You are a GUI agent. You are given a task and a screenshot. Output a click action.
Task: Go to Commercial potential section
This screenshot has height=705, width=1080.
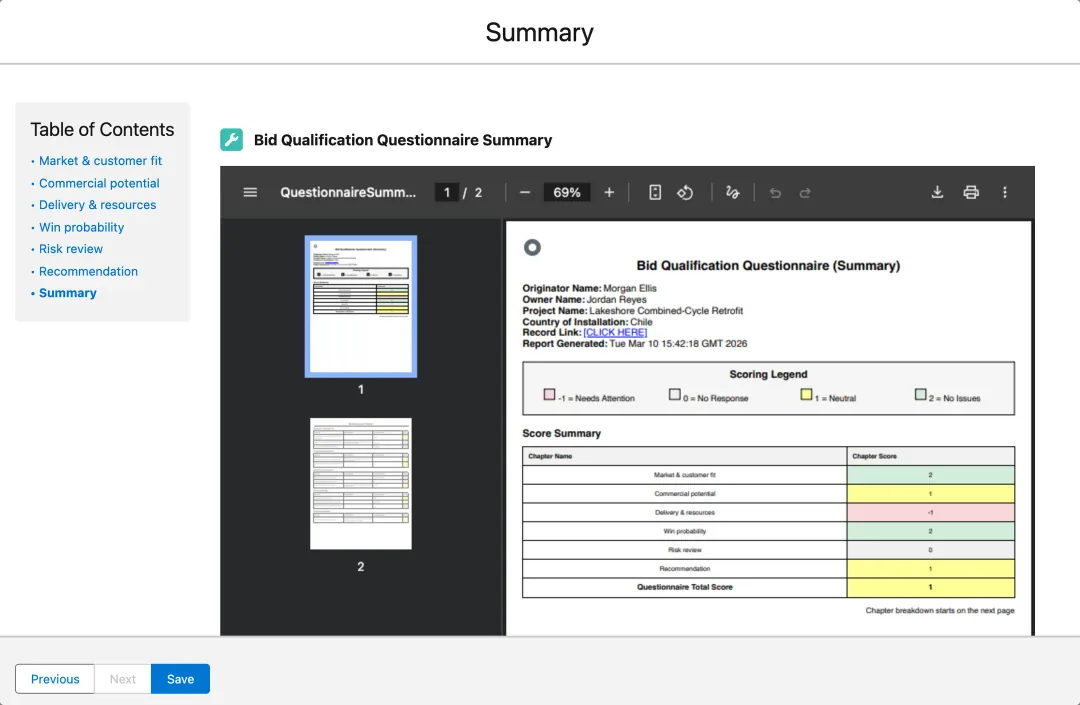point(99,183)
